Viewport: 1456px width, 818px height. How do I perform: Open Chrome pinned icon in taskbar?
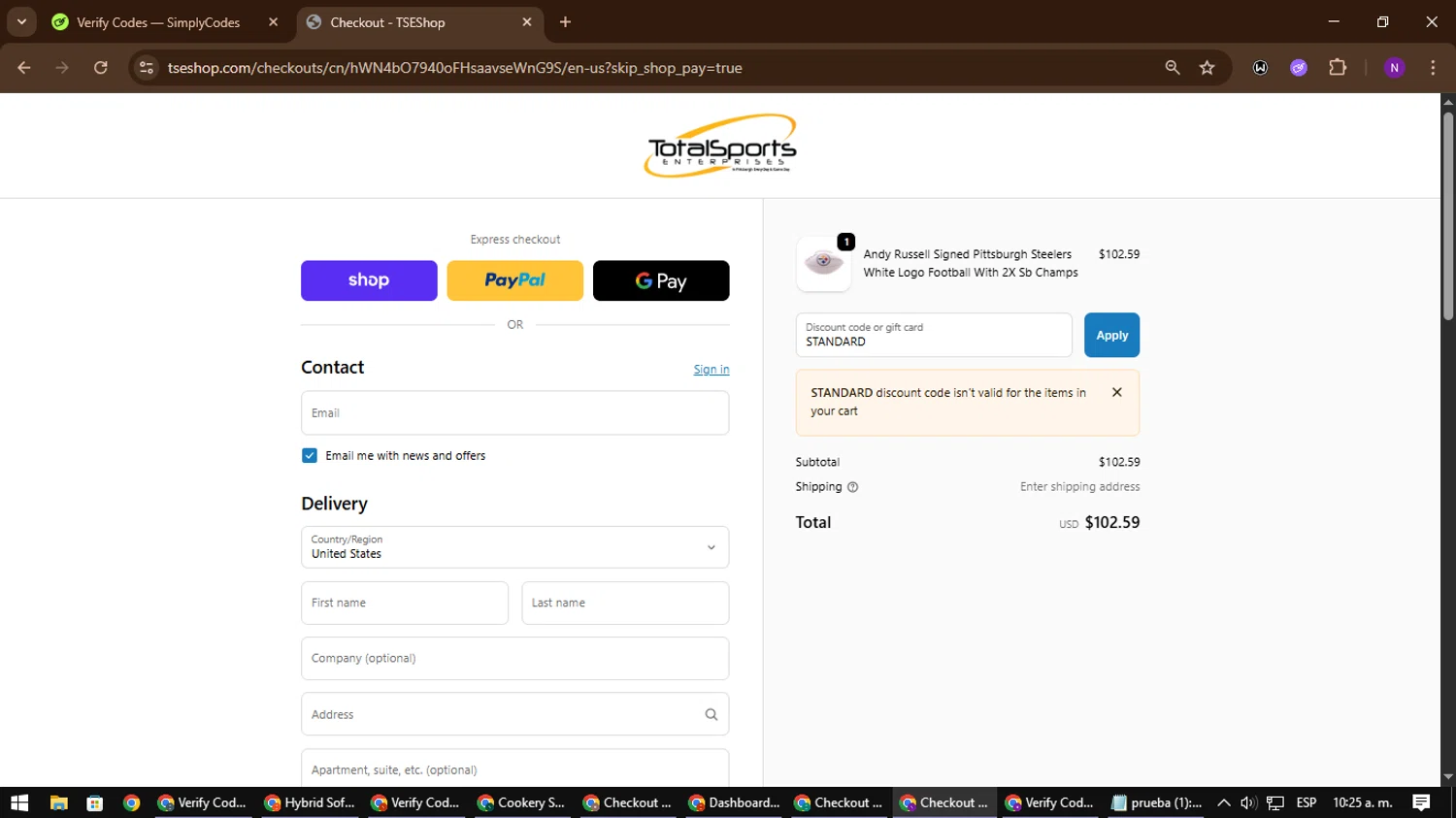(131, 802)
